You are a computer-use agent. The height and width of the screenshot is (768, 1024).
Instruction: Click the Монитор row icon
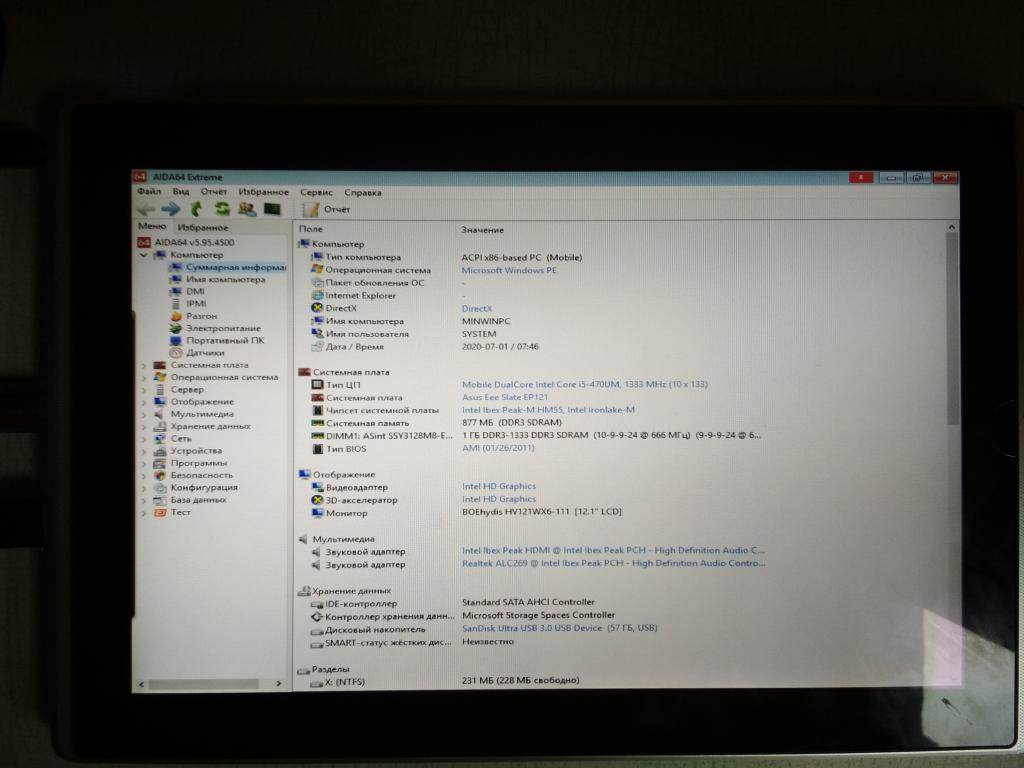(317, 513)
